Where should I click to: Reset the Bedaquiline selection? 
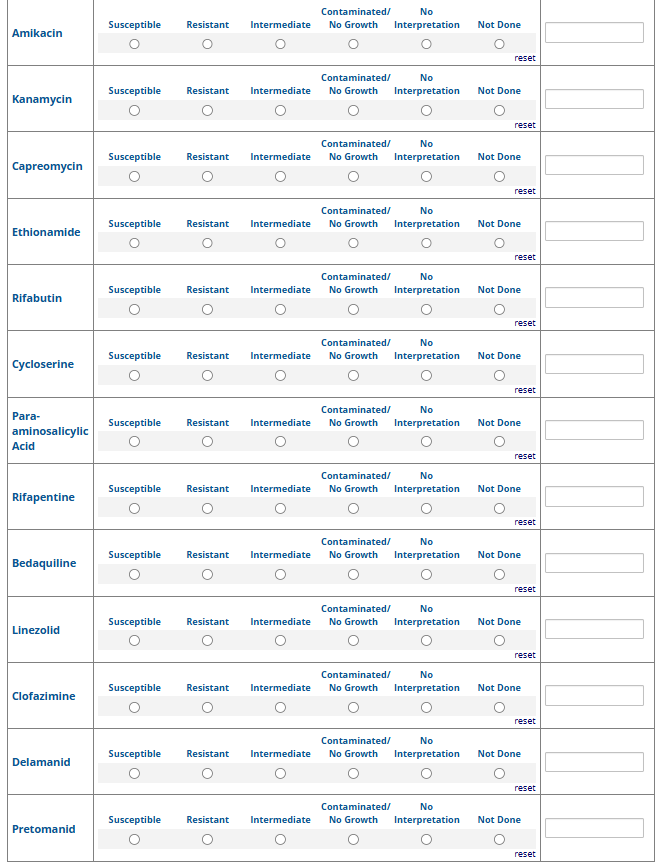click(x=525, y=589)
